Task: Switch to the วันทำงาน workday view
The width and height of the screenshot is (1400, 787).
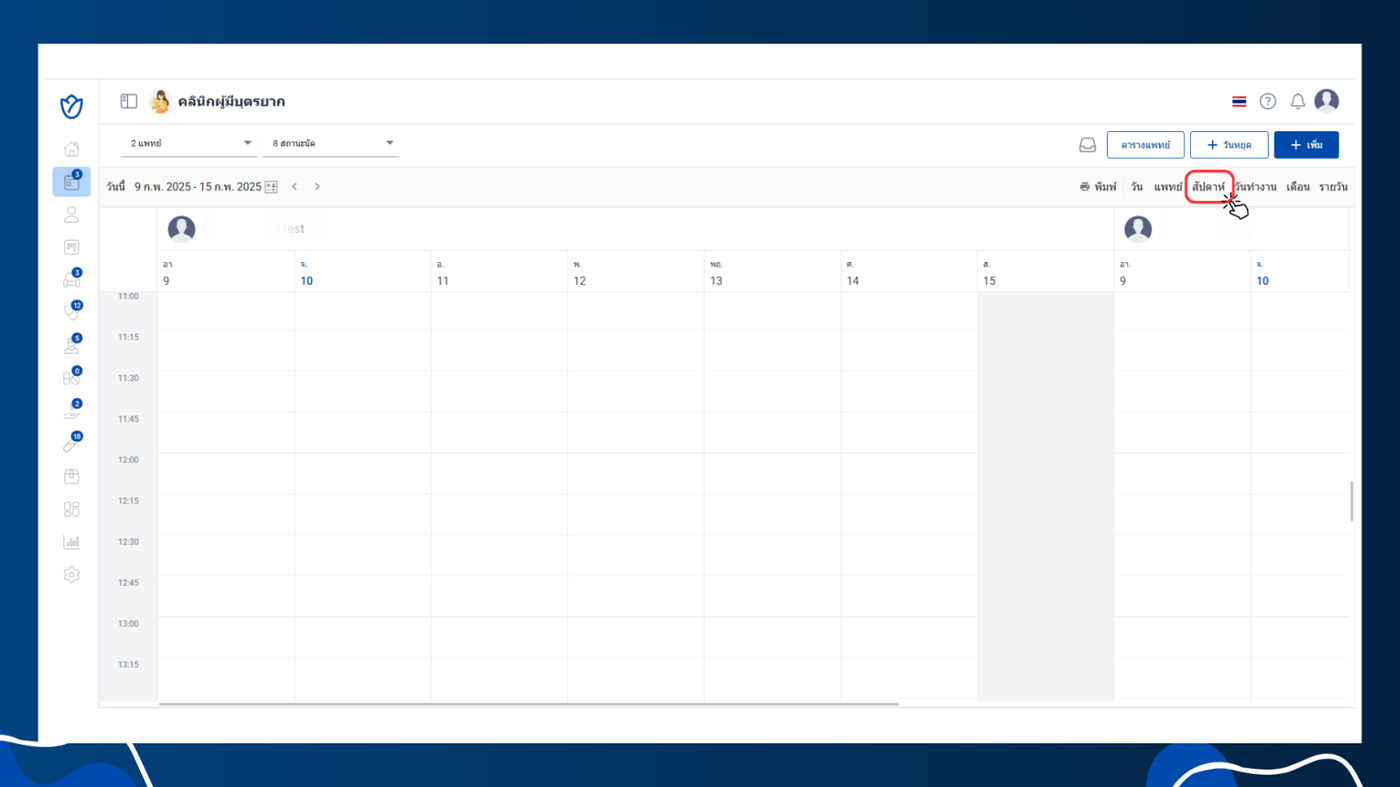Action: (1255, 187)
